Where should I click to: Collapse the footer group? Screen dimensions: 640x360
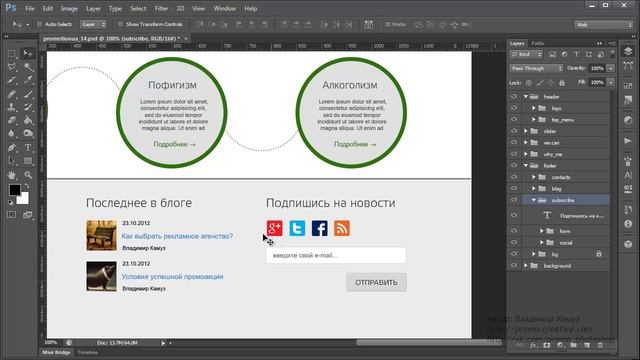click(526, 165)
